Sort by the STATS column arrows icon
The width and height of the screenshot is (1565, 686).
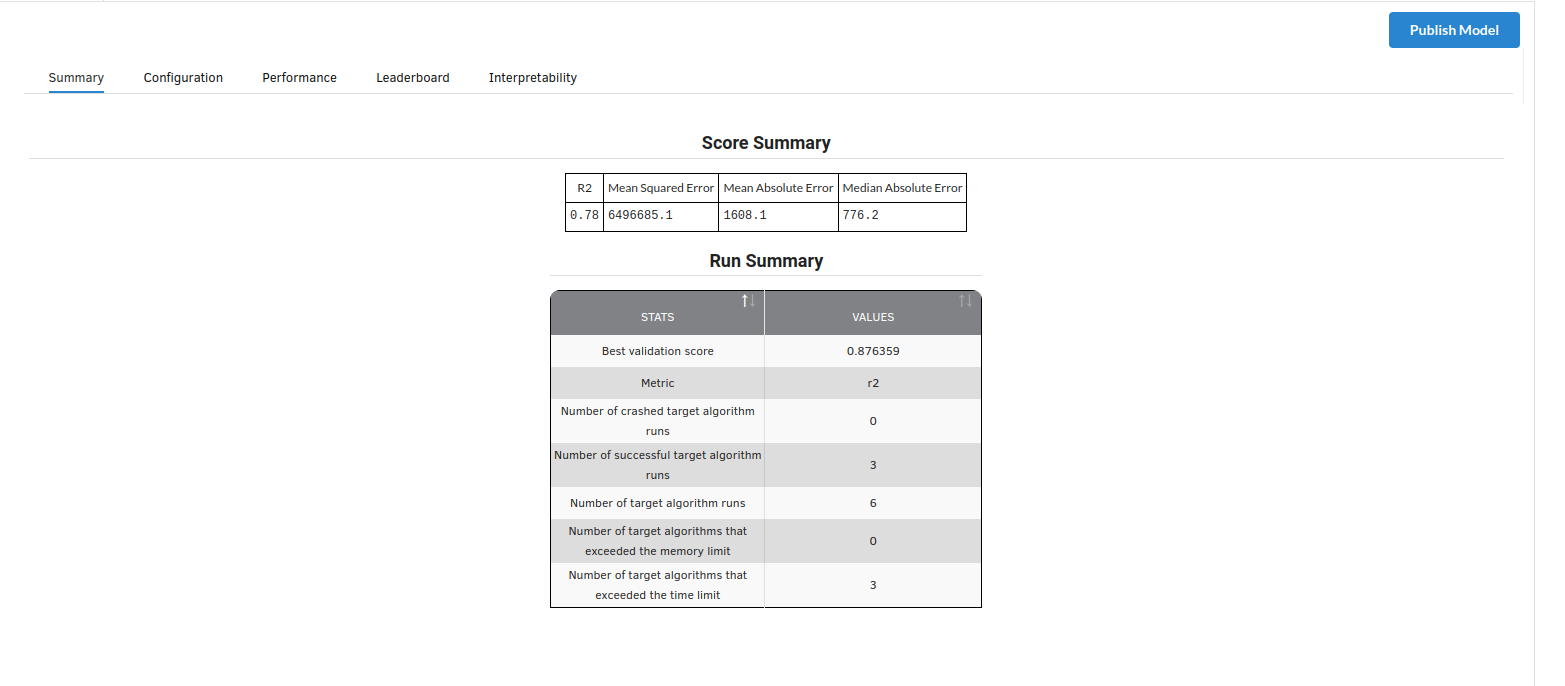(748, 301)
